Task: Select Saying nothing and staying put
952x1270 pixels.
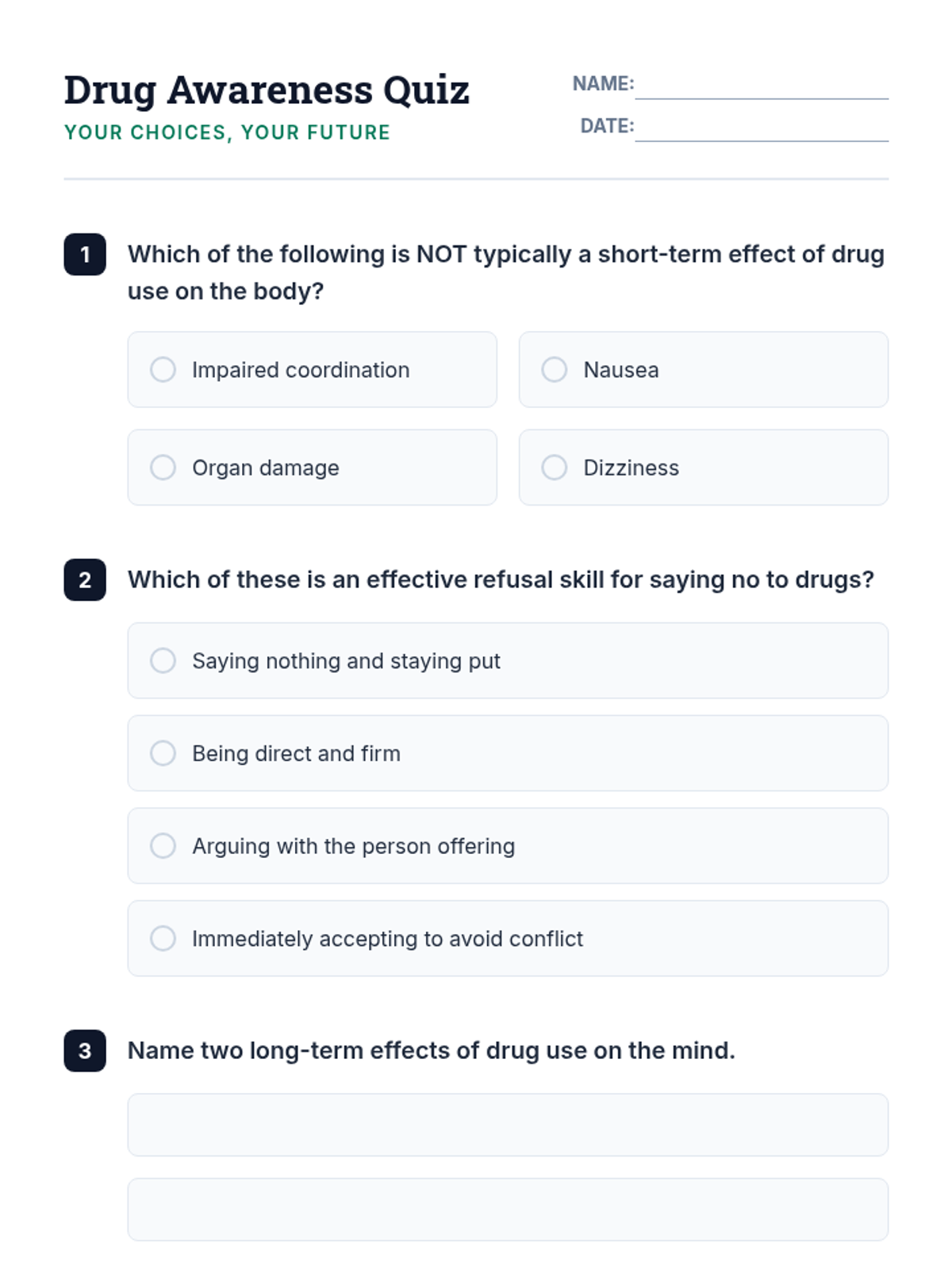Action: click(x=163, y=660)
